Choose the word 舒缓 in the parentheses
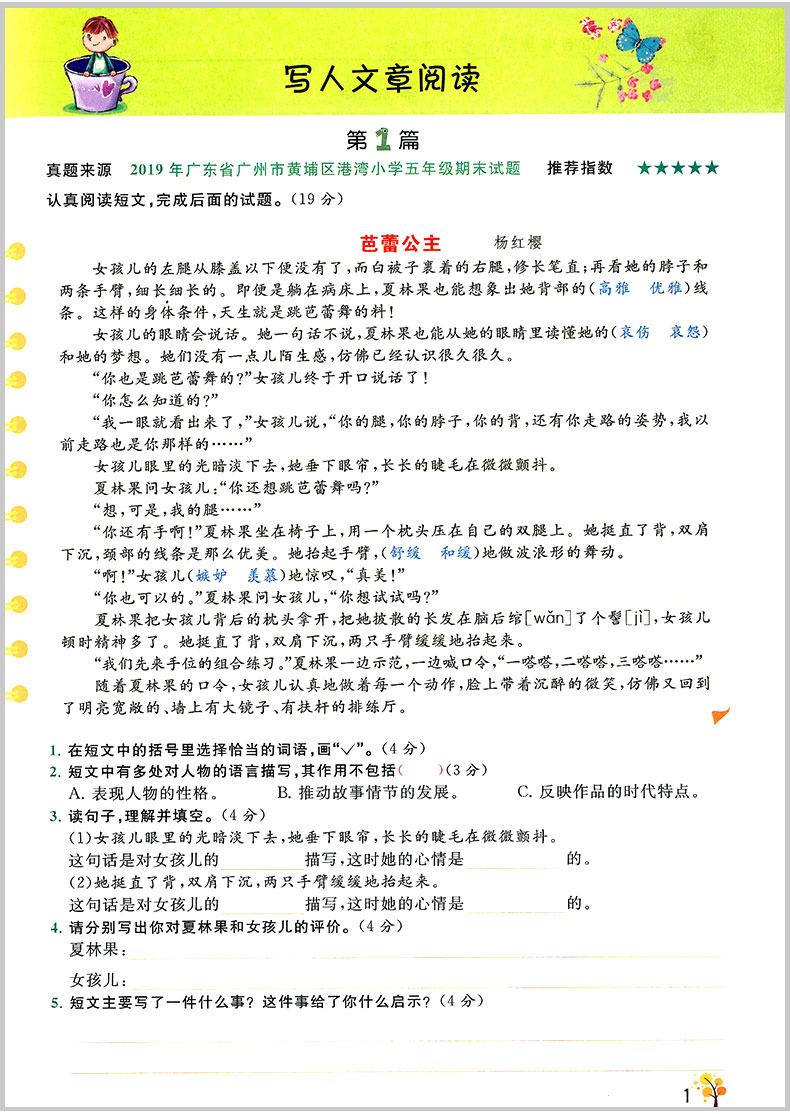Viewport: 790px width, 1114px height. 405,552
